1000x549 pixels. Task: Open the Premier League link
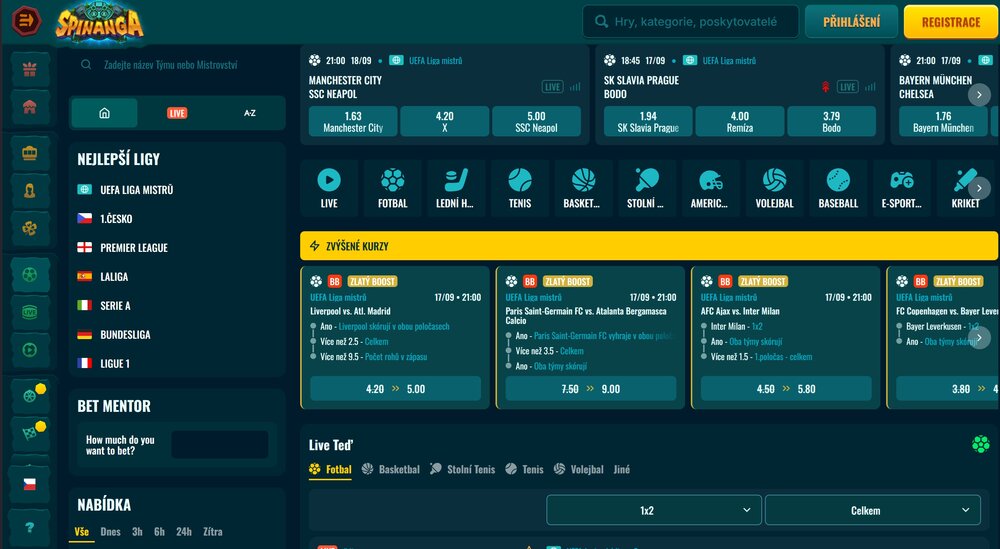coord(134,247)
